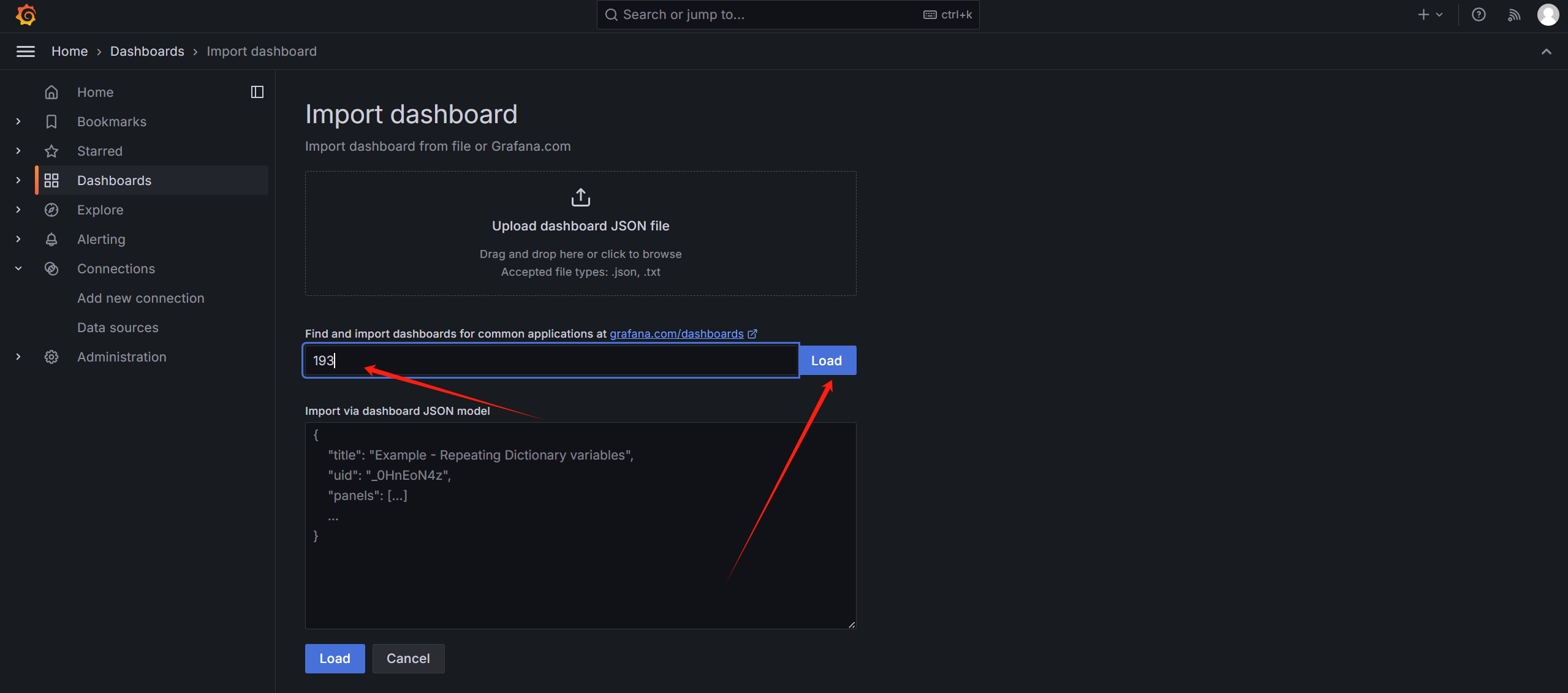This screenshot has height=693, width=1568.
Task: Select Data sources menu item
Action: click(118, 328)
